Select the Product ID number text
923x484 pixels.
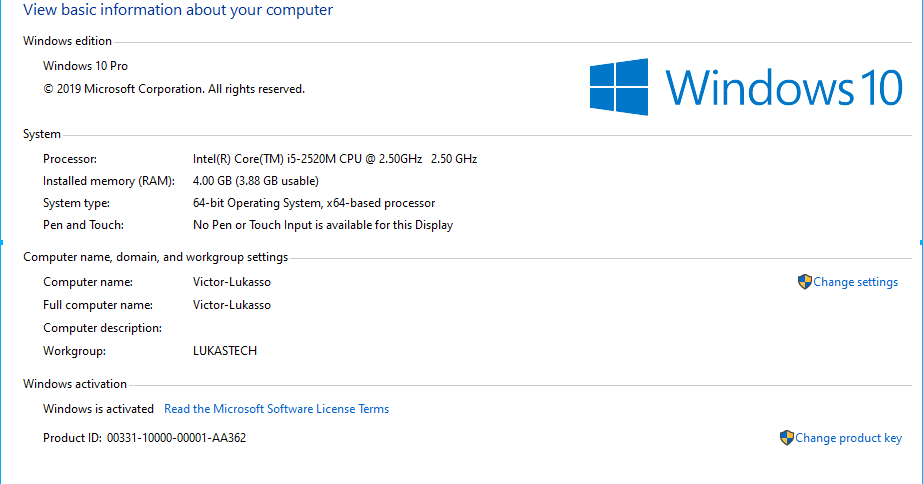click(x=176, y=438)
